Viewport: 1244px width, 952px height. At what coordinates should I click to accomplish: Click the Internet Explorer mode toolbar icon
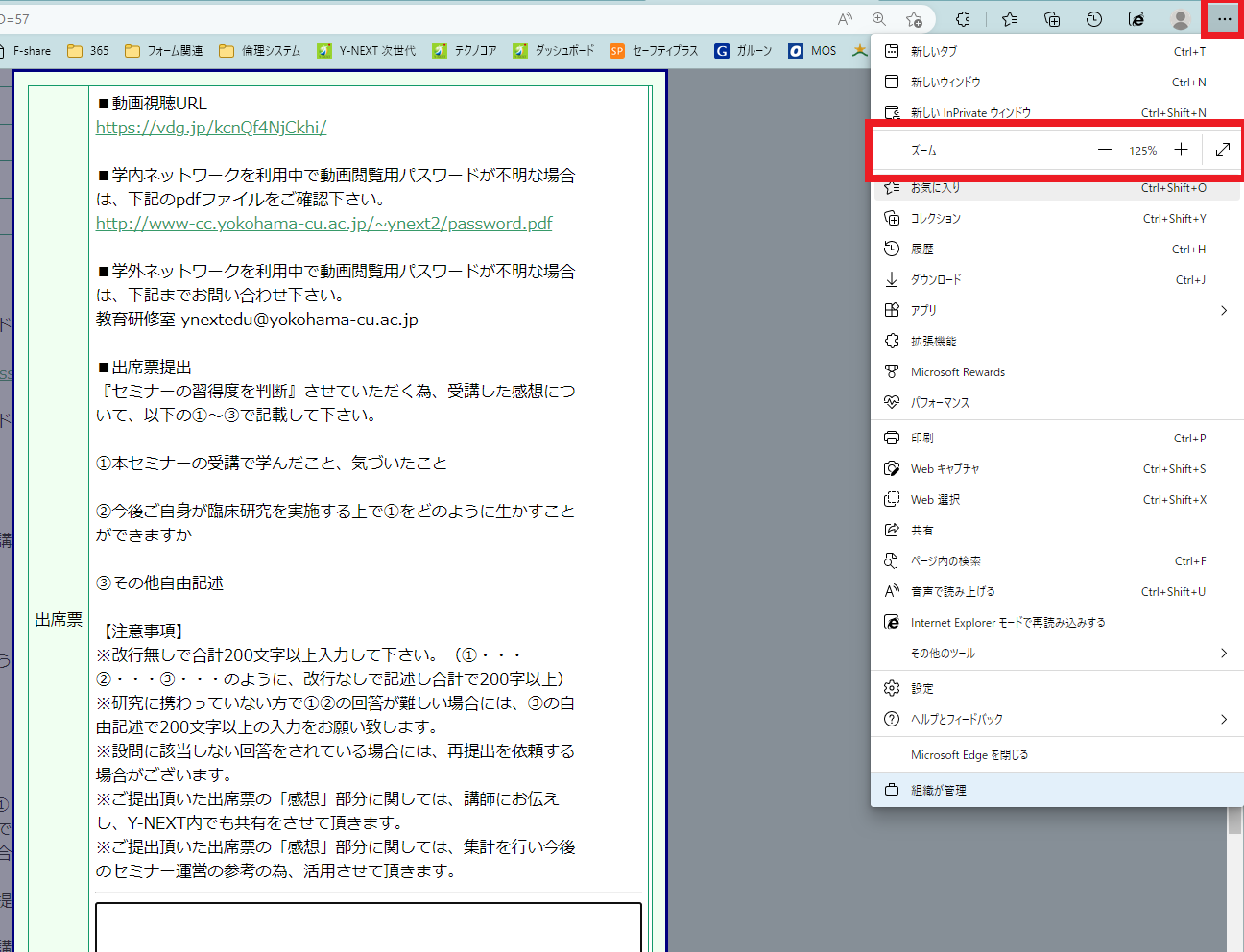[1136, 19]
